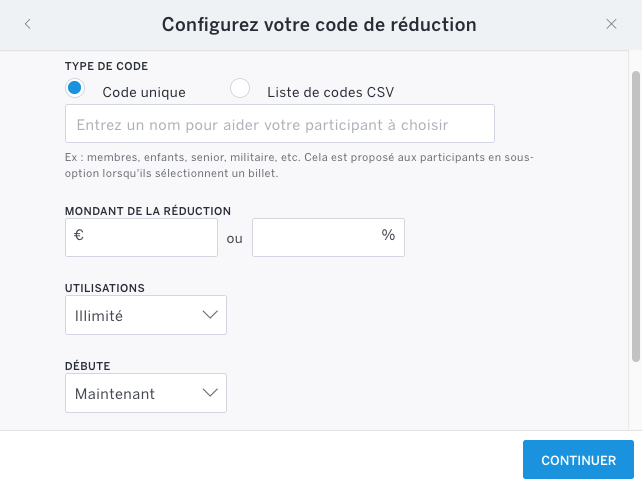Go back using the left arrow icon
The width and height of the screenshot is (642, 482).
[x=28, y=24]
